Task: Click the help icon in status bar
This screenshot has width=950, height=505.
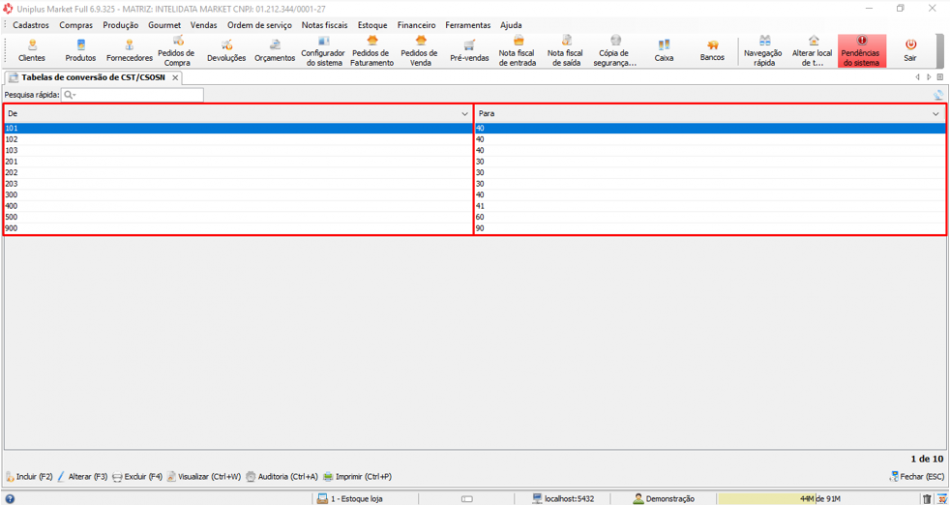Action: click(9, 499)
